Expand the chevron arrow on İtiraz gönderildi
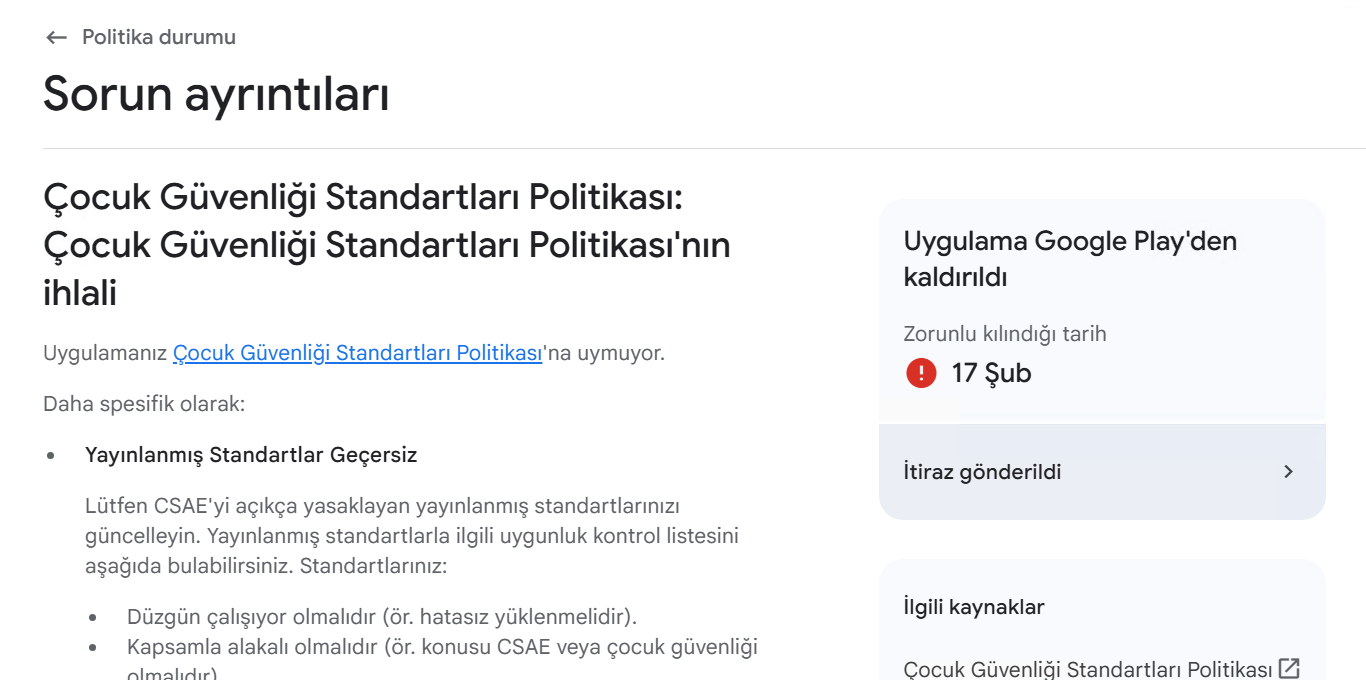The width and height of the screenshot is (1366, 681). 1288,472
